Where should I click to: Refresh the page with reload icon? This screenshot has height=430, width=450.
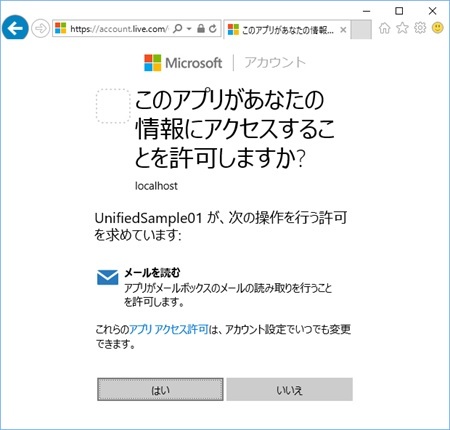click(213, 29)
